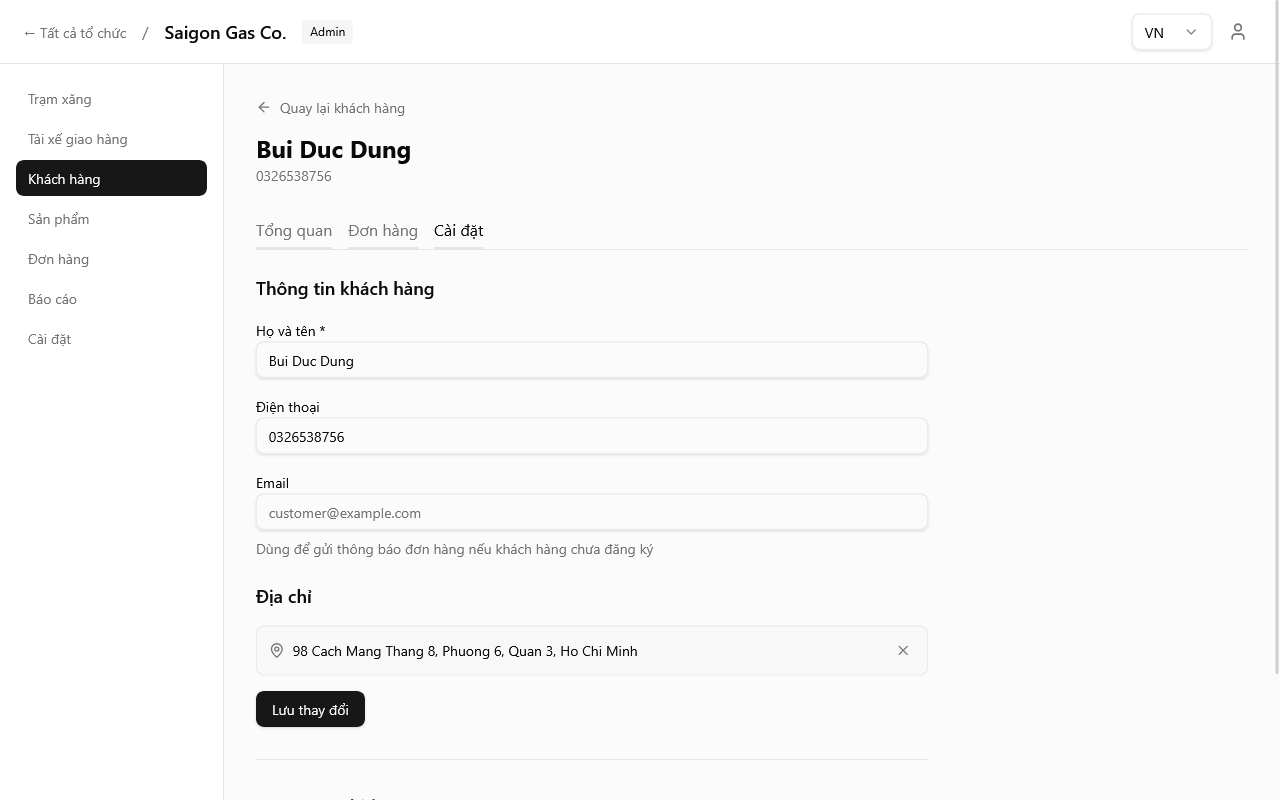Click the back arrow icon above customer name

[264, 108]
